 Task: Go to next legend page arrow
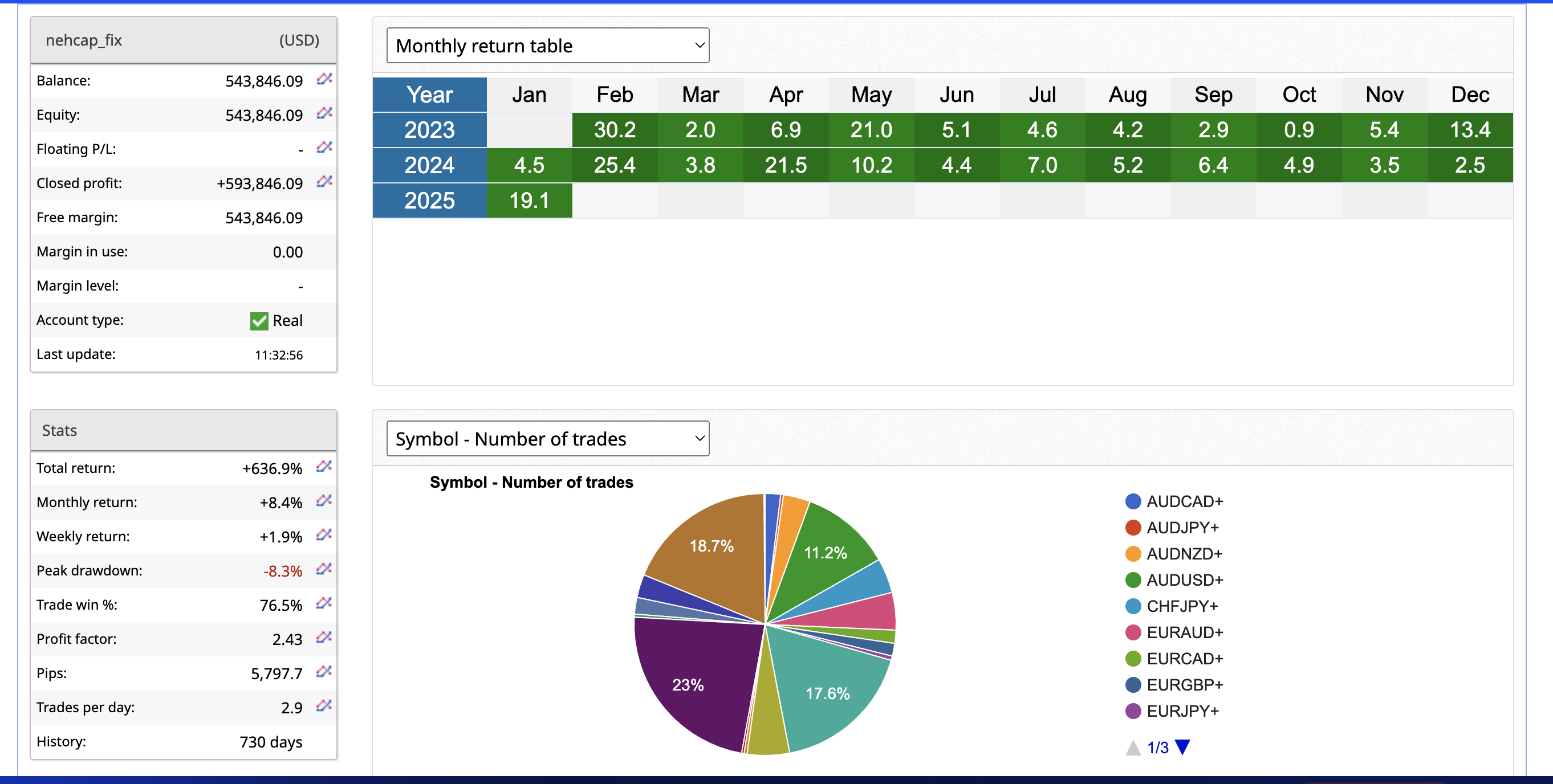[x=1183, y=747]
